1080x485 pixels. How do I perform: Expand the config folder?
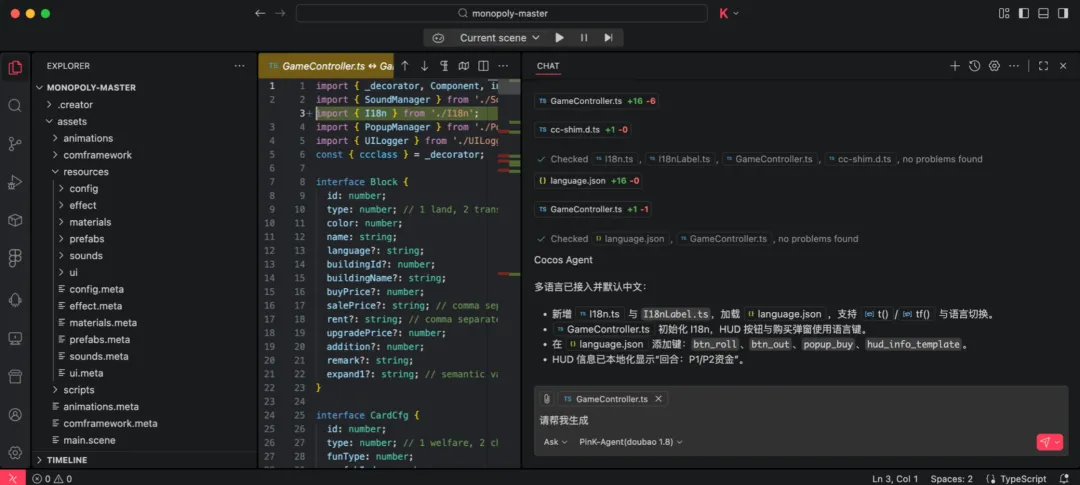pyautogui.click(x=83, y=188)
